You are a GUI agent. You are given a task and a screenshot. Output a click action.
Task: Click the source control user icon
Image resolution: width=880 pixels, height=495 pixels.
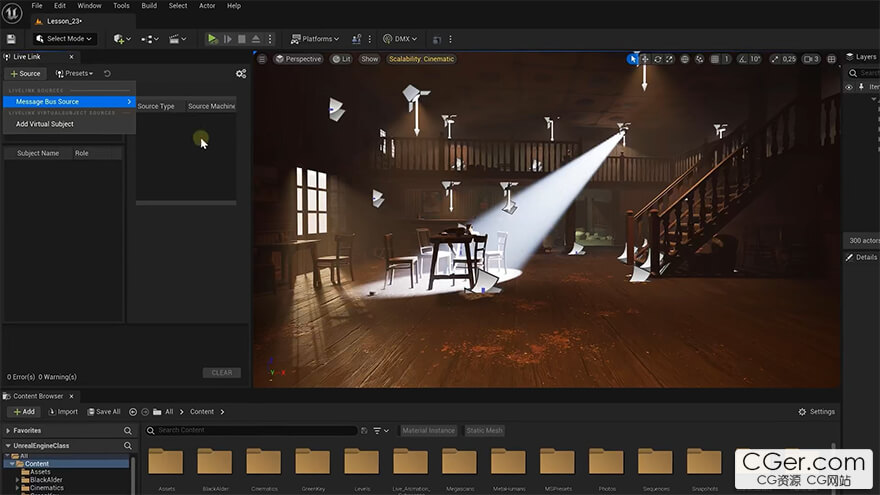(356, 39)
